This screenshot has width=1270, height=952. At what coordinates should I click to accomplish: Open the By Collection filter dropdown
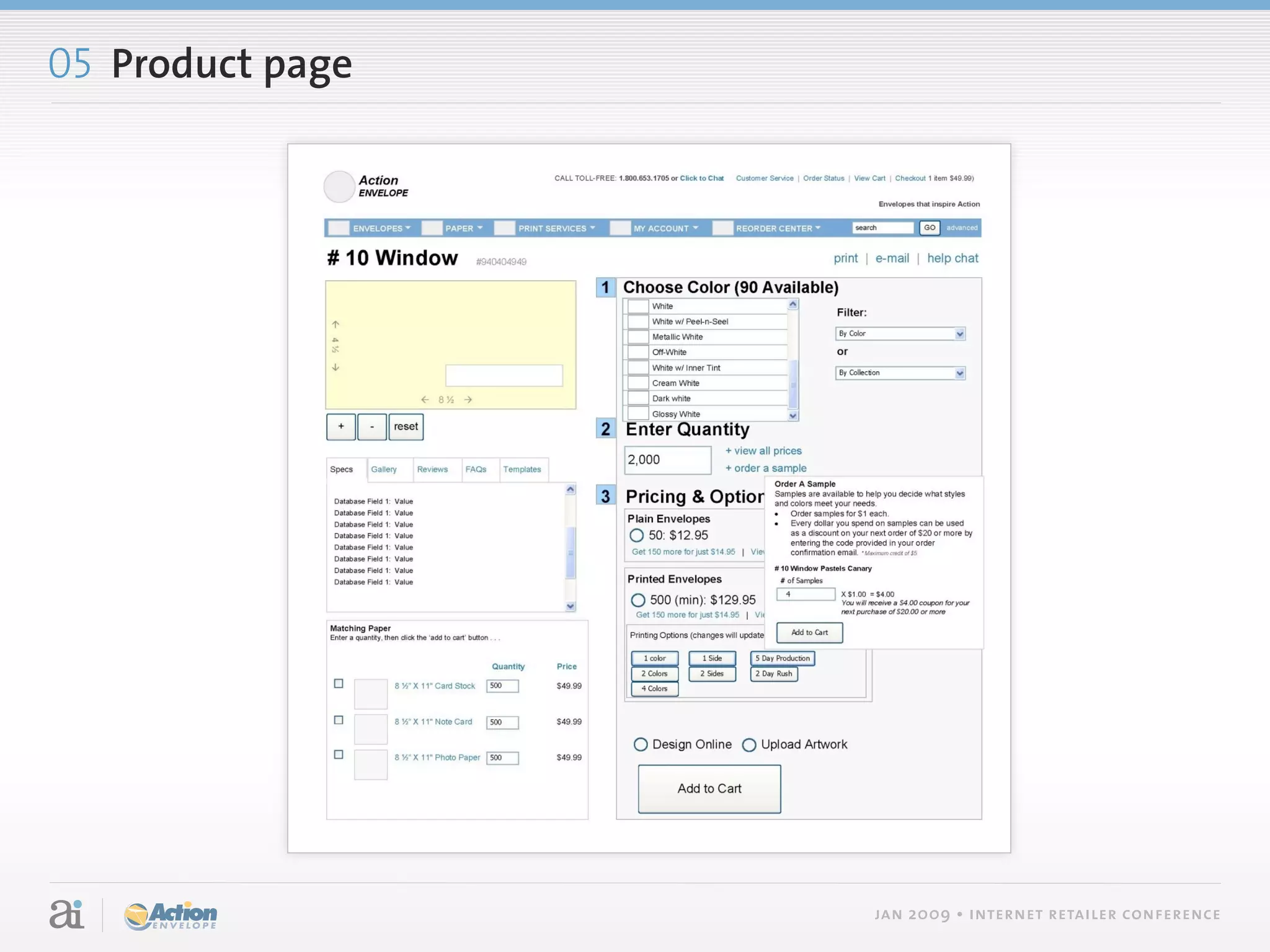[x=900, y=373]
